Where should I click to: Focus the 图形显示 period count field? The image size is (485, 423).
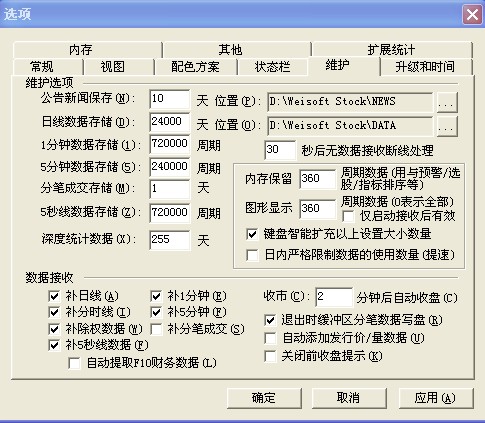(317, 209)
